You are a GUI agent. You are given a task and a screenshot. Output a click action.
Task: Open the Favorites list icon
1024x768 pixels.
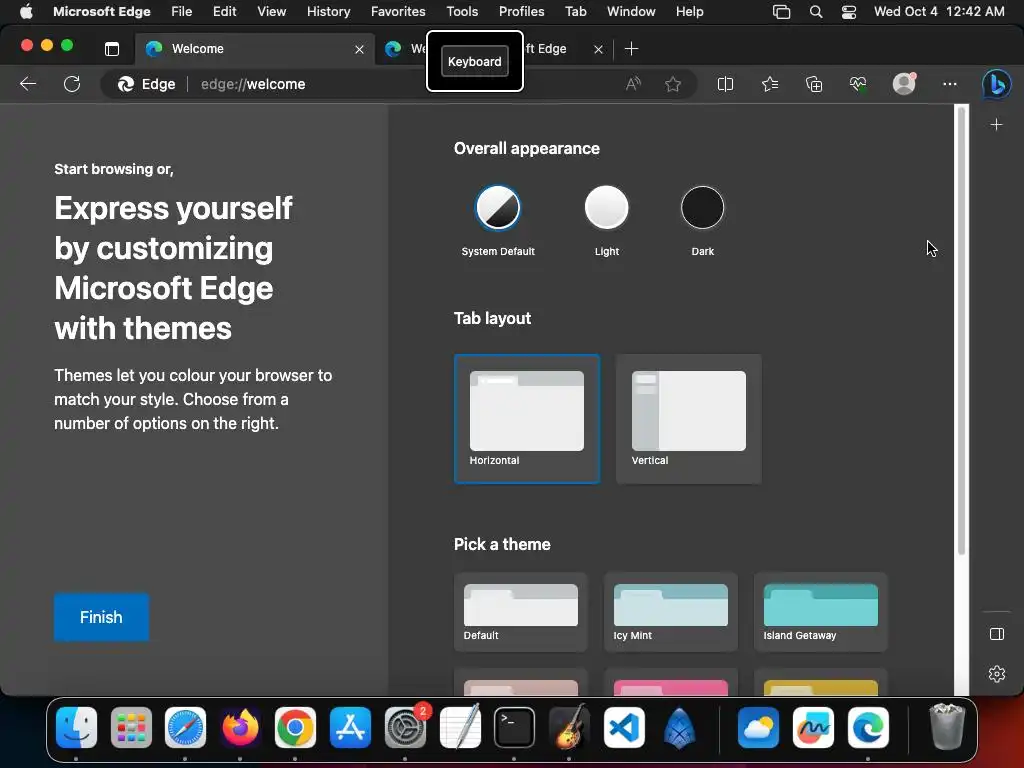tap(770, 84)
